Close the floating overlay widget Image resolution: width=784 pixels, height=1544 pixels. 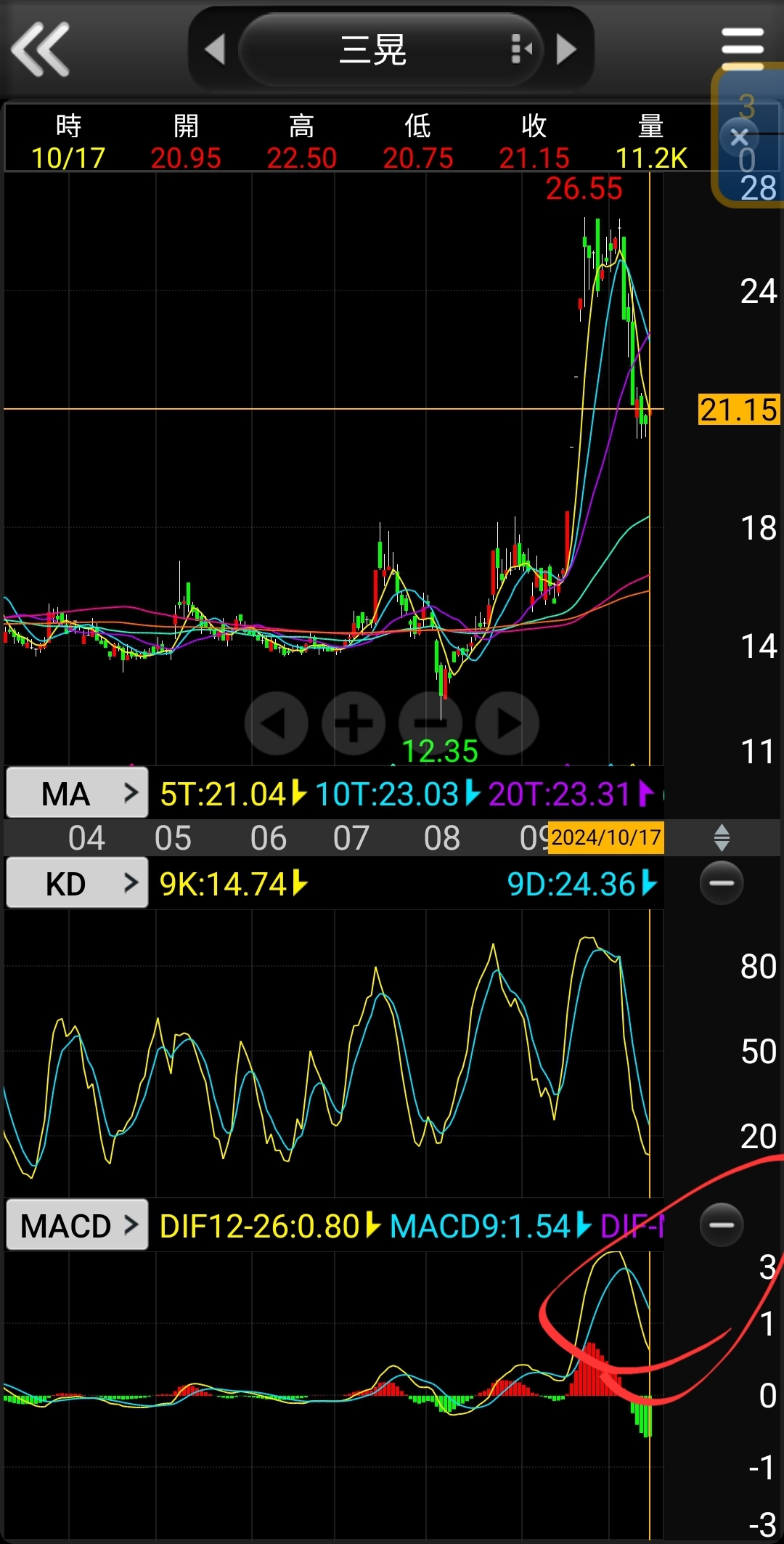739,137
